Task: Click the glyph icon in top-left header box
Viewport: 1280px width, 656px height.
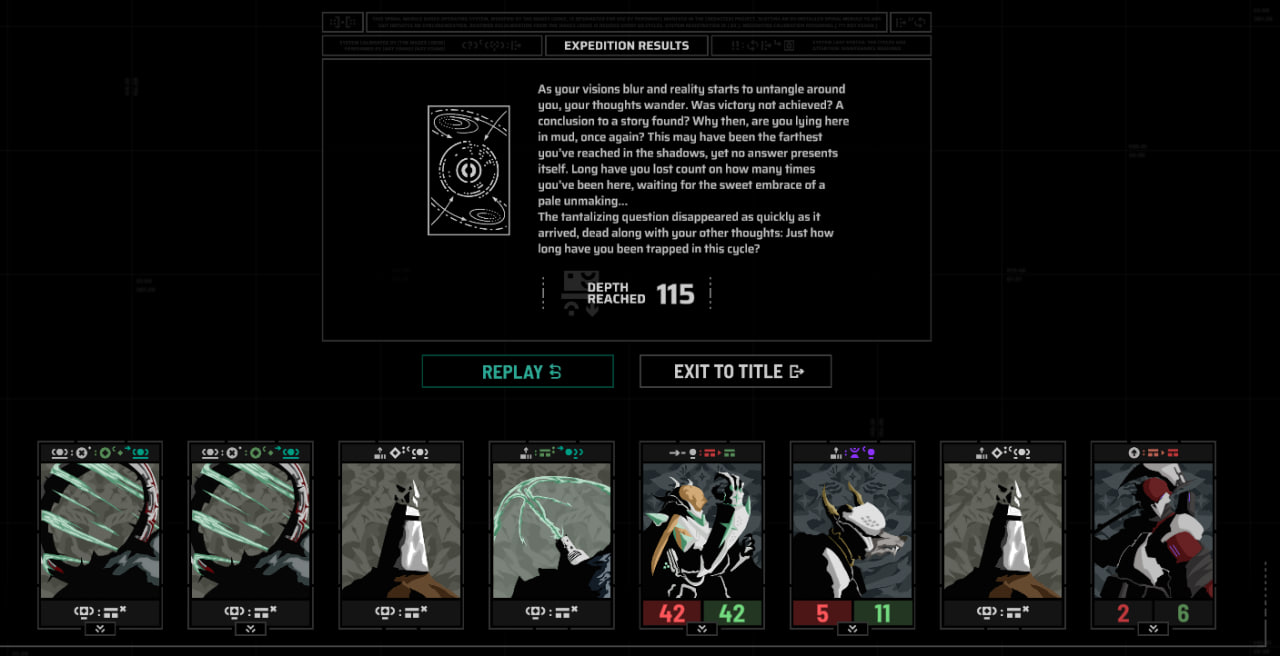Action: pos(343,22)
